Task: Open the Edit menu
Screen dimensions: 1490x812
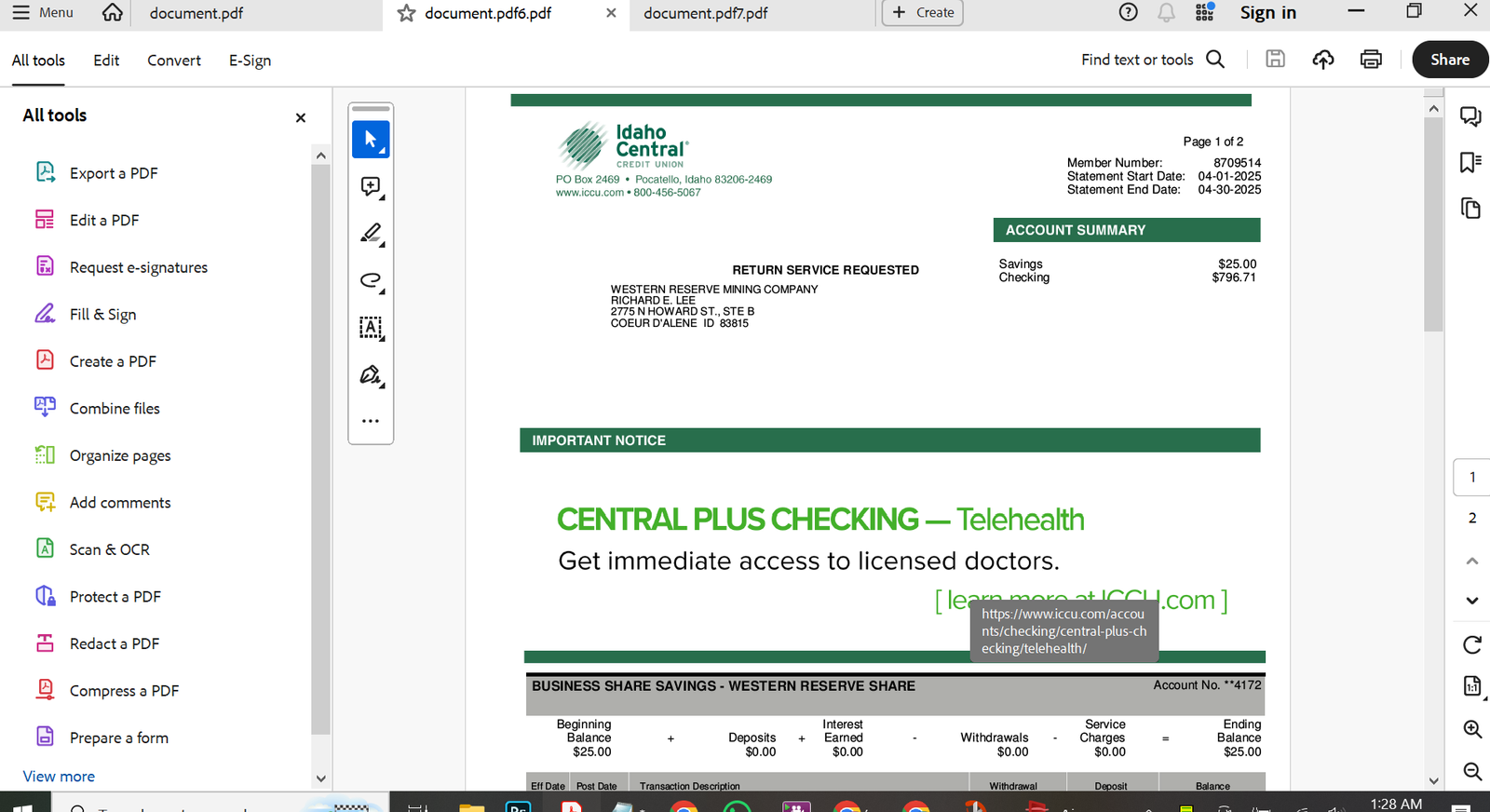Action: 106,61
